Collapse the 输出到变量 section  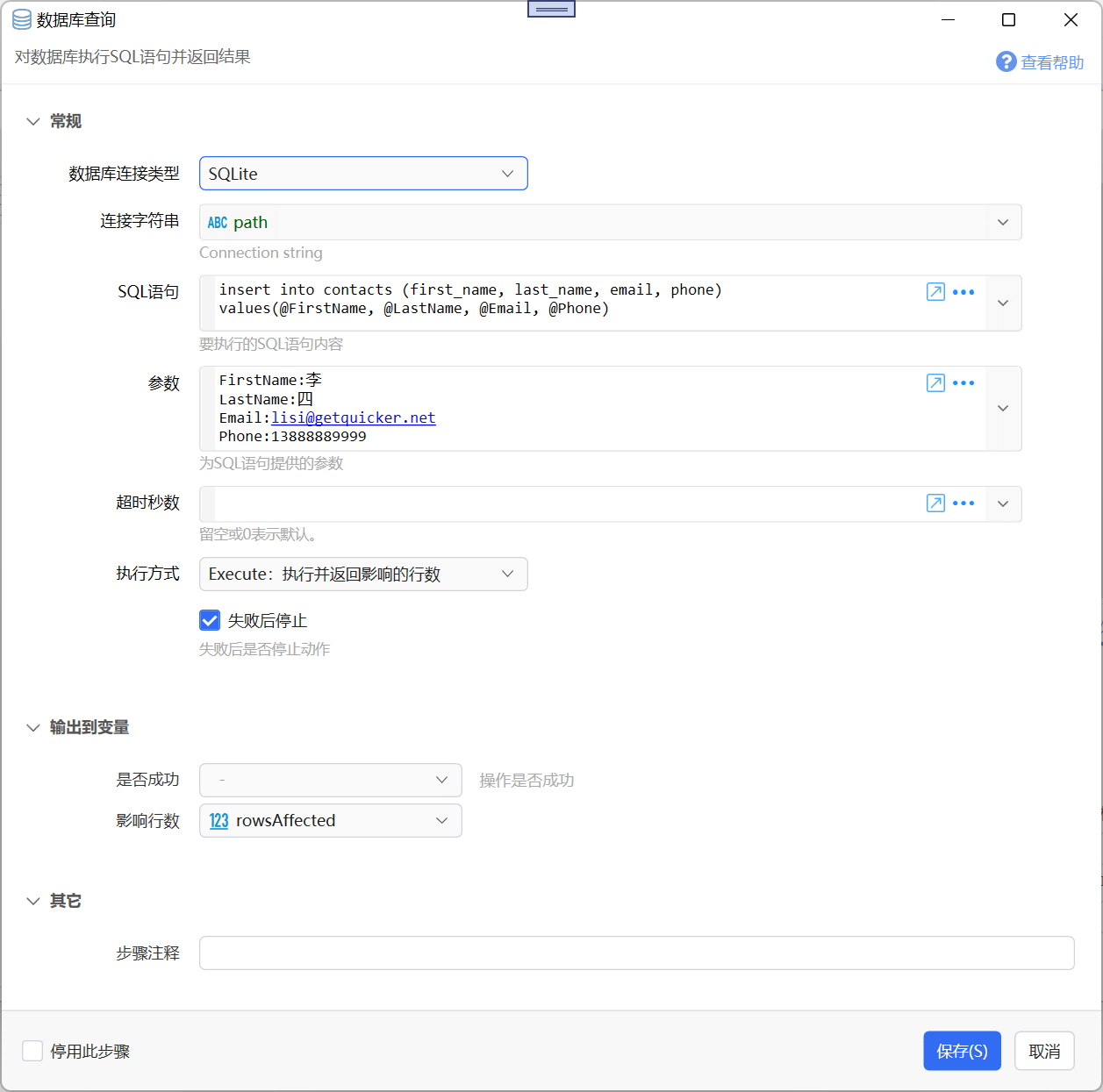coord(33,727)
